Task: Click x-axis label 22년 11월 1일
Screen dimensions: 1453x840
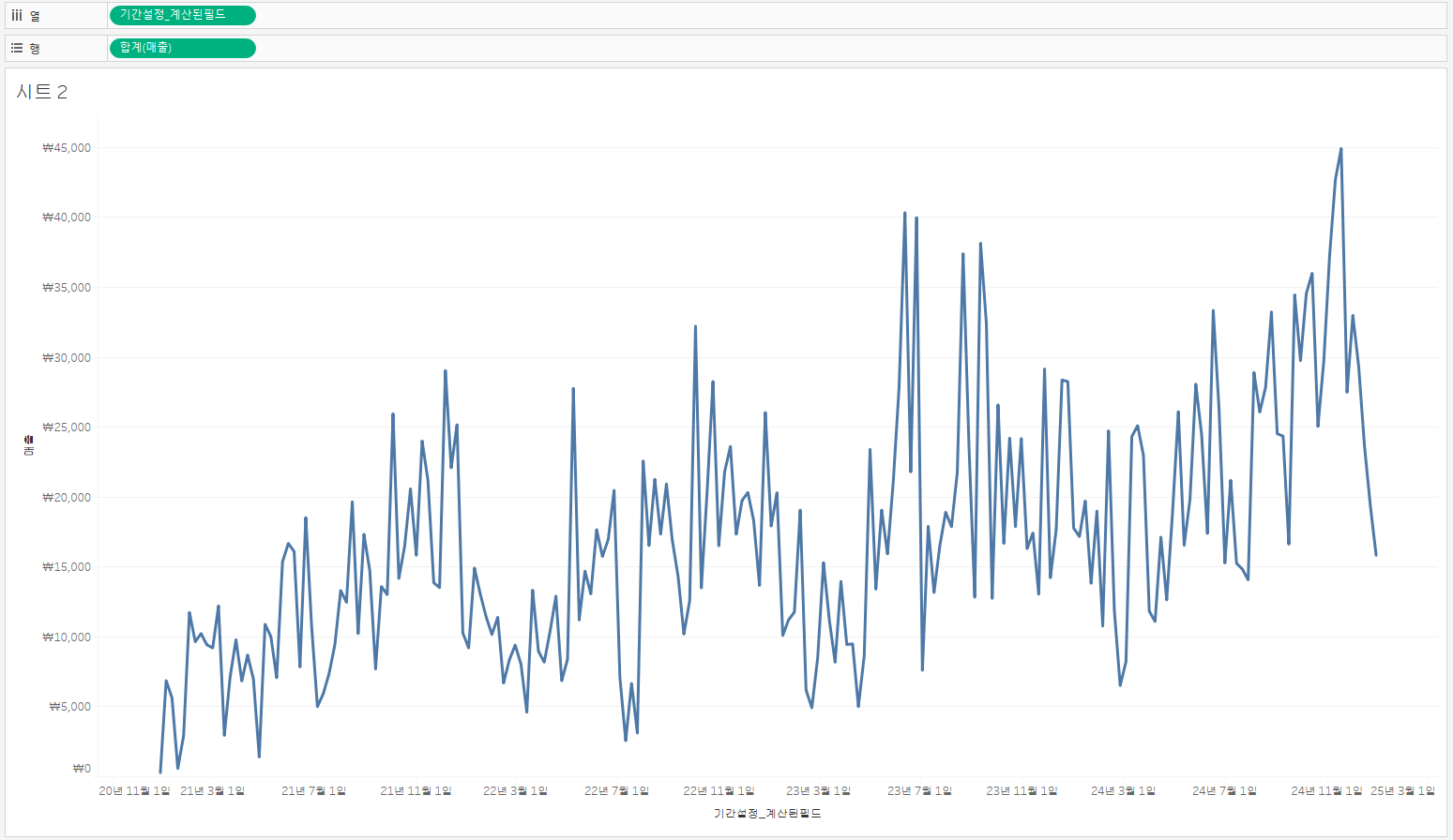Action: (719, 791)
